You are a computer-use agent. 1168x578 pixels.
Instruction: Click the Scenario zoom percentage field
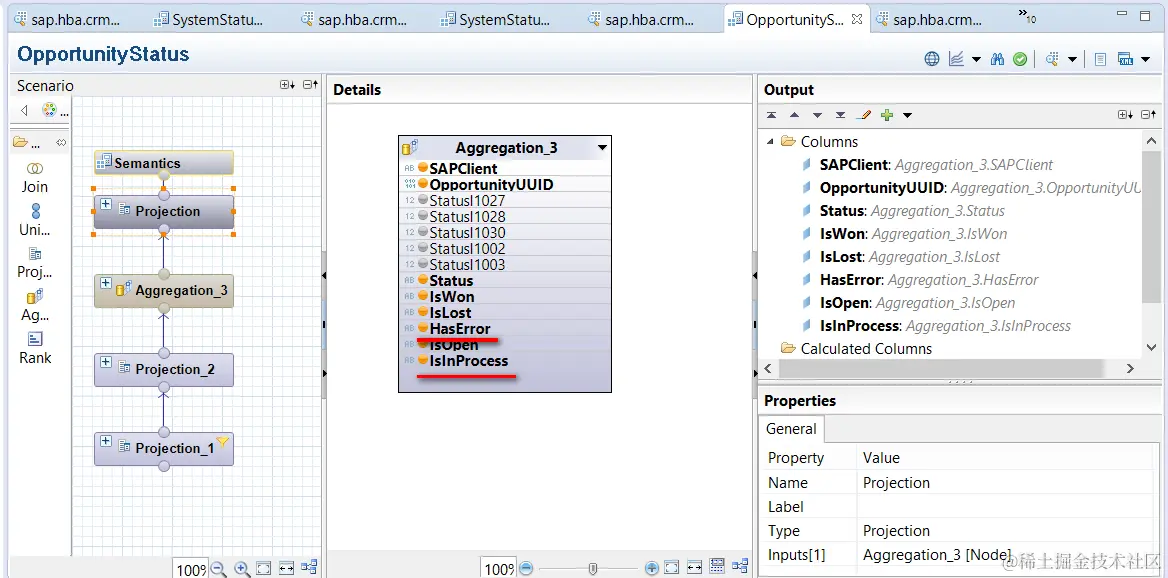click(191, 569)
